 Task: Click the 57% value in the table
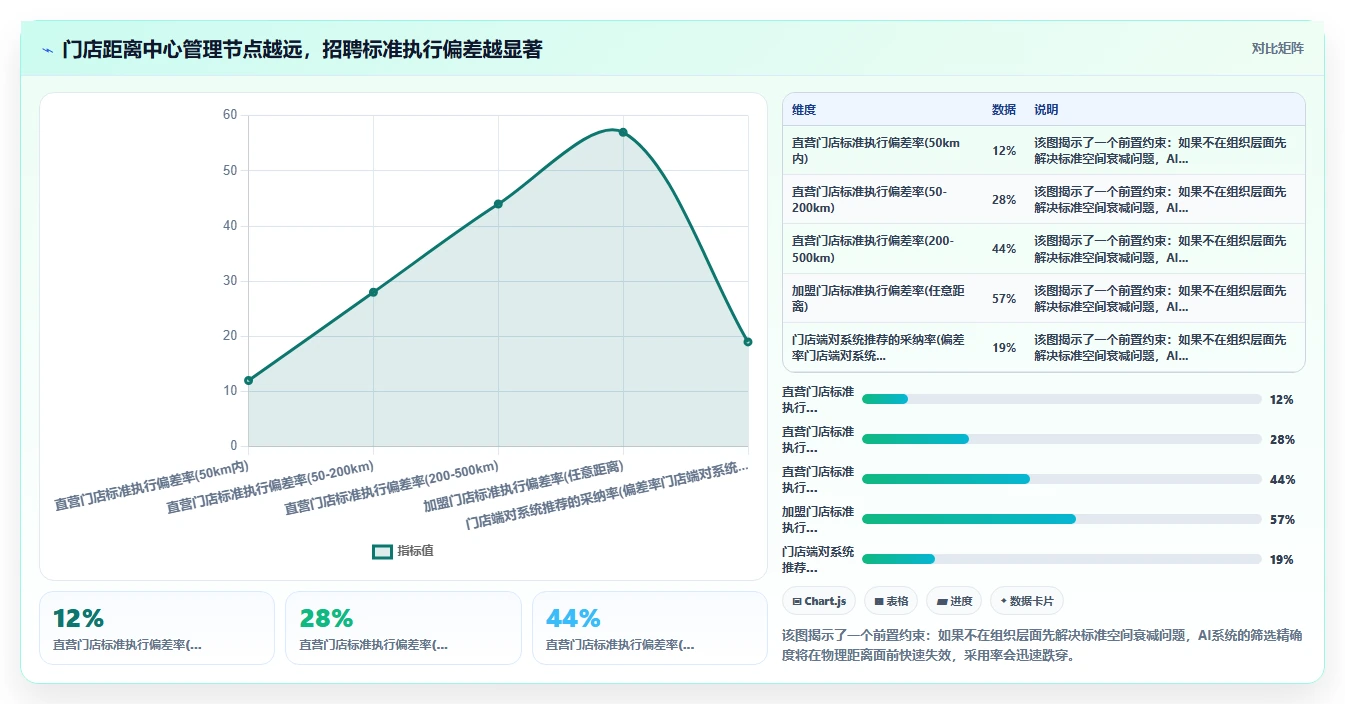click(x=1004, y=299)
